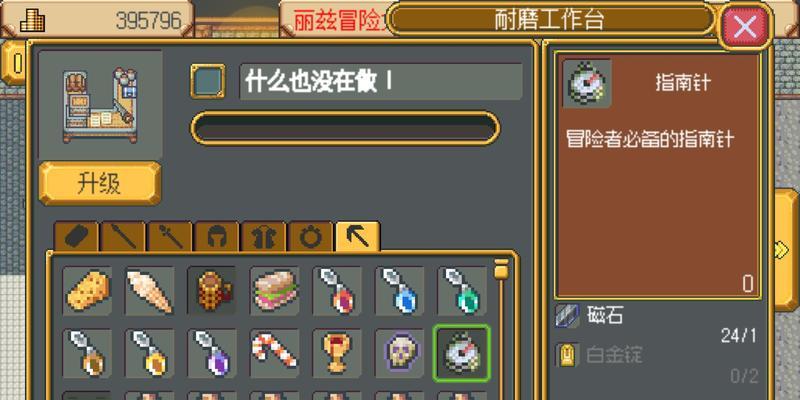
Task: Switch to the armor shirt tab
Action: [264, 237]
